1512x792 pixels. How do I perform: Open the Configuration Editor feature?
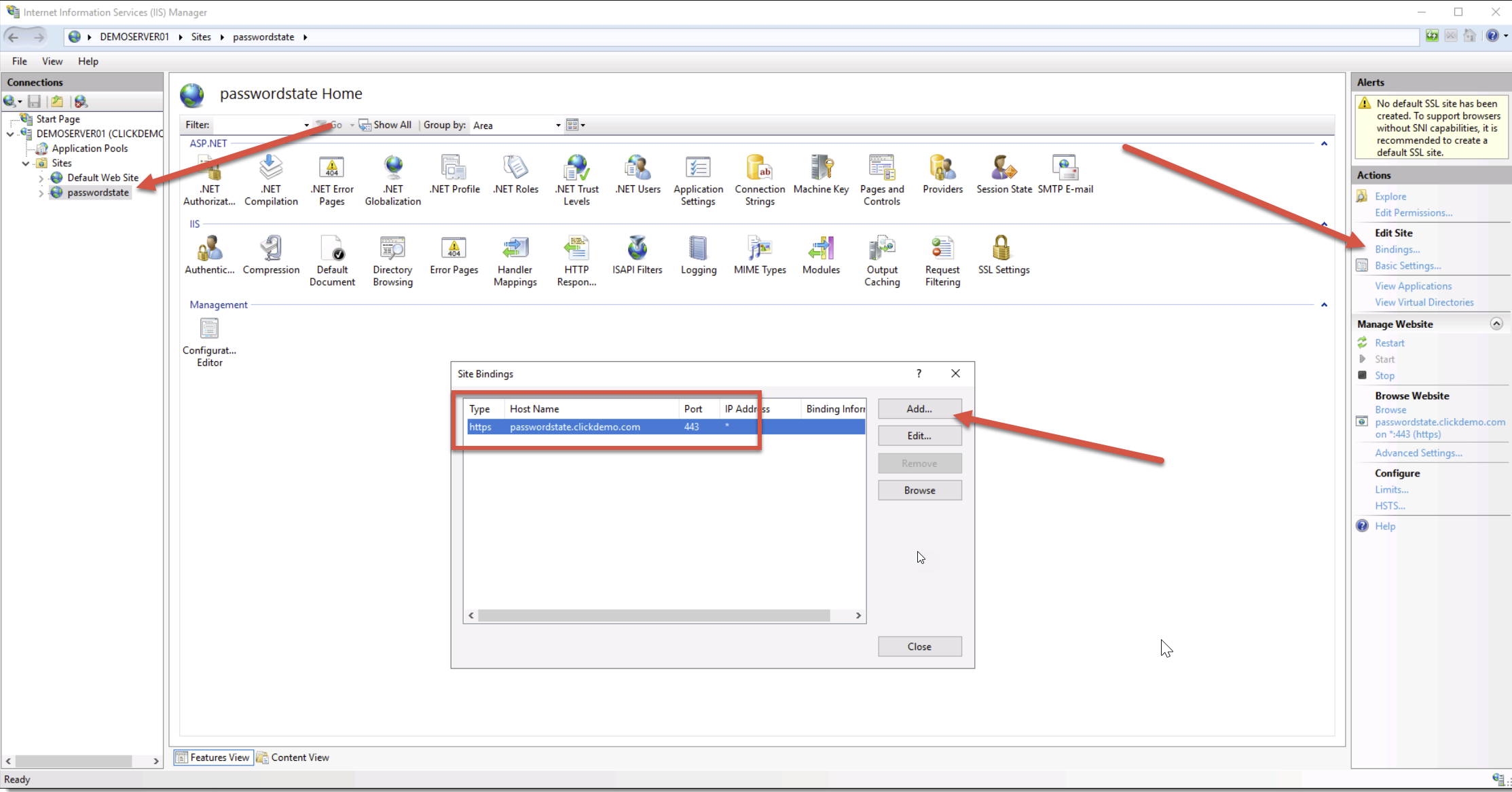pyautogui.click(x=210, y=341)
